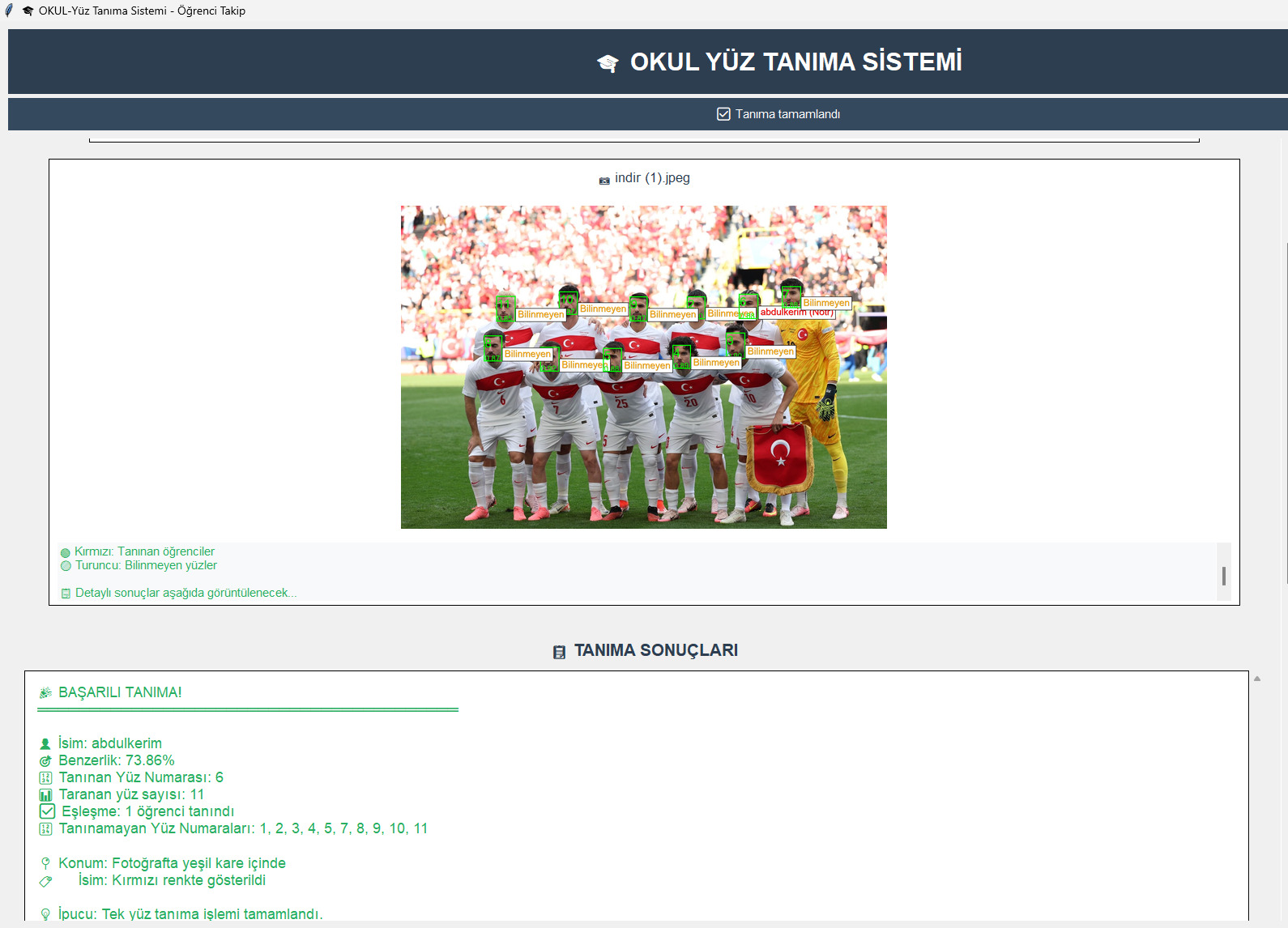Click the up arrow of the results scrollbar
Image resolution: width=1288 pixels, height=928 pixels.
click(x=1257, y=679)
